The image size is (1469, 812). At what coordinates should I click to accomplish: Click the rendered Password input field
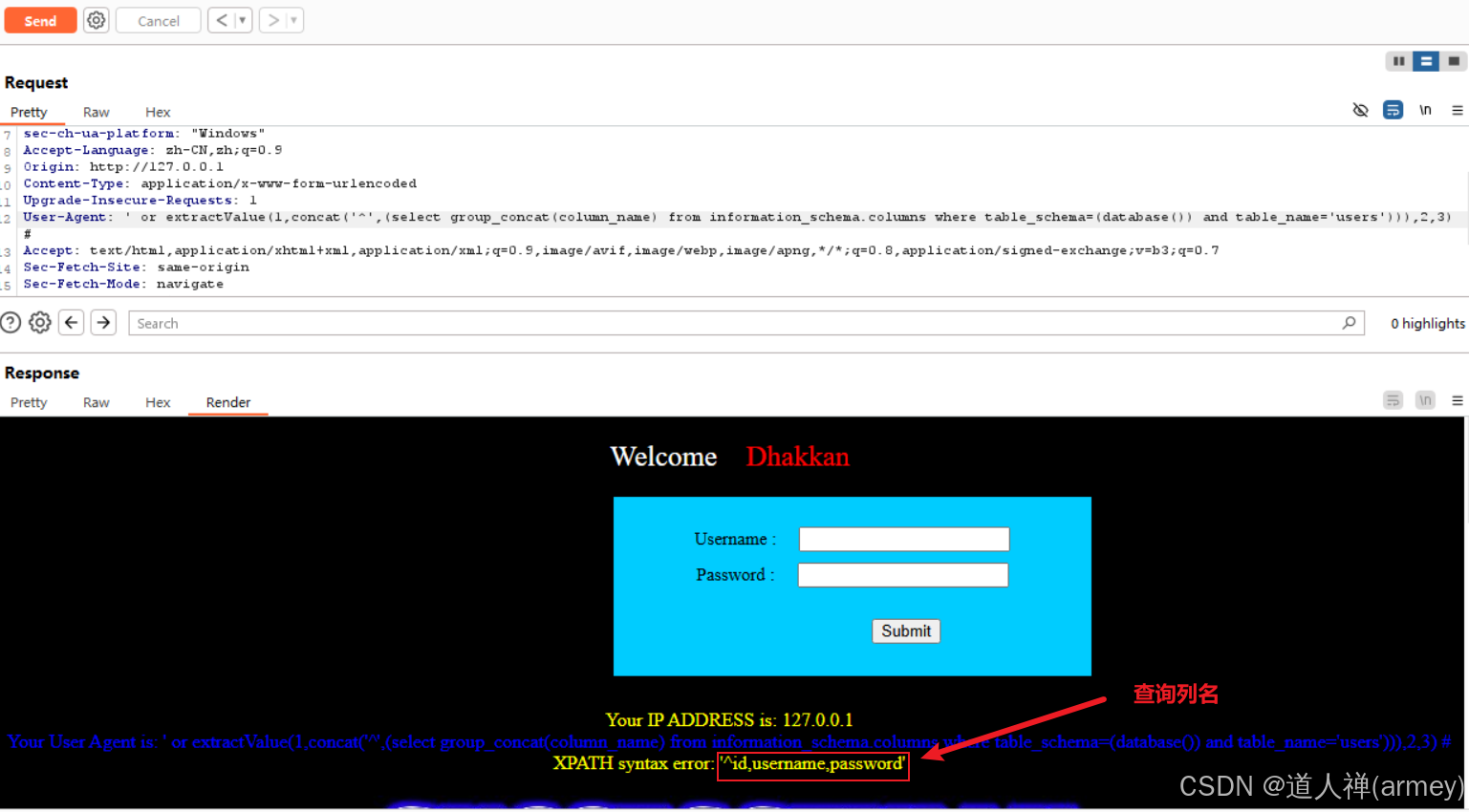(903, 575)
